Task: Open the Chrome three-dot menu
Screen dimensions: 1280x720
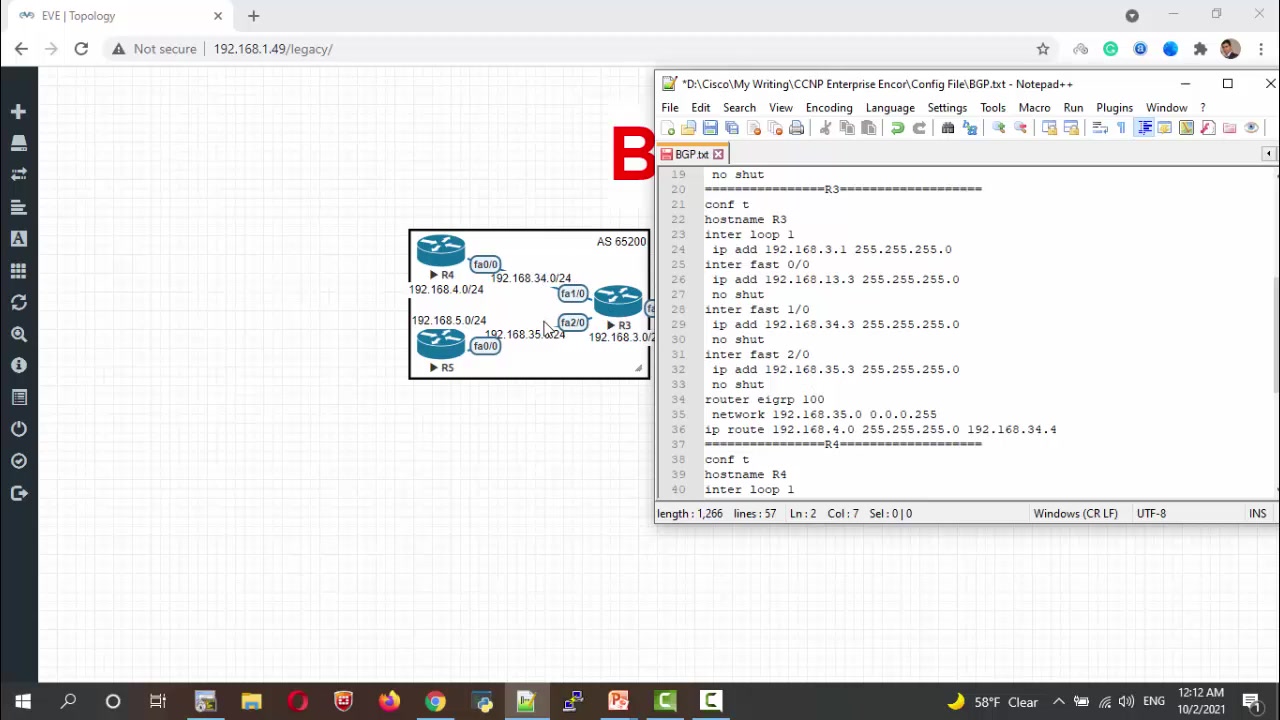Action: coord(1261,49)
